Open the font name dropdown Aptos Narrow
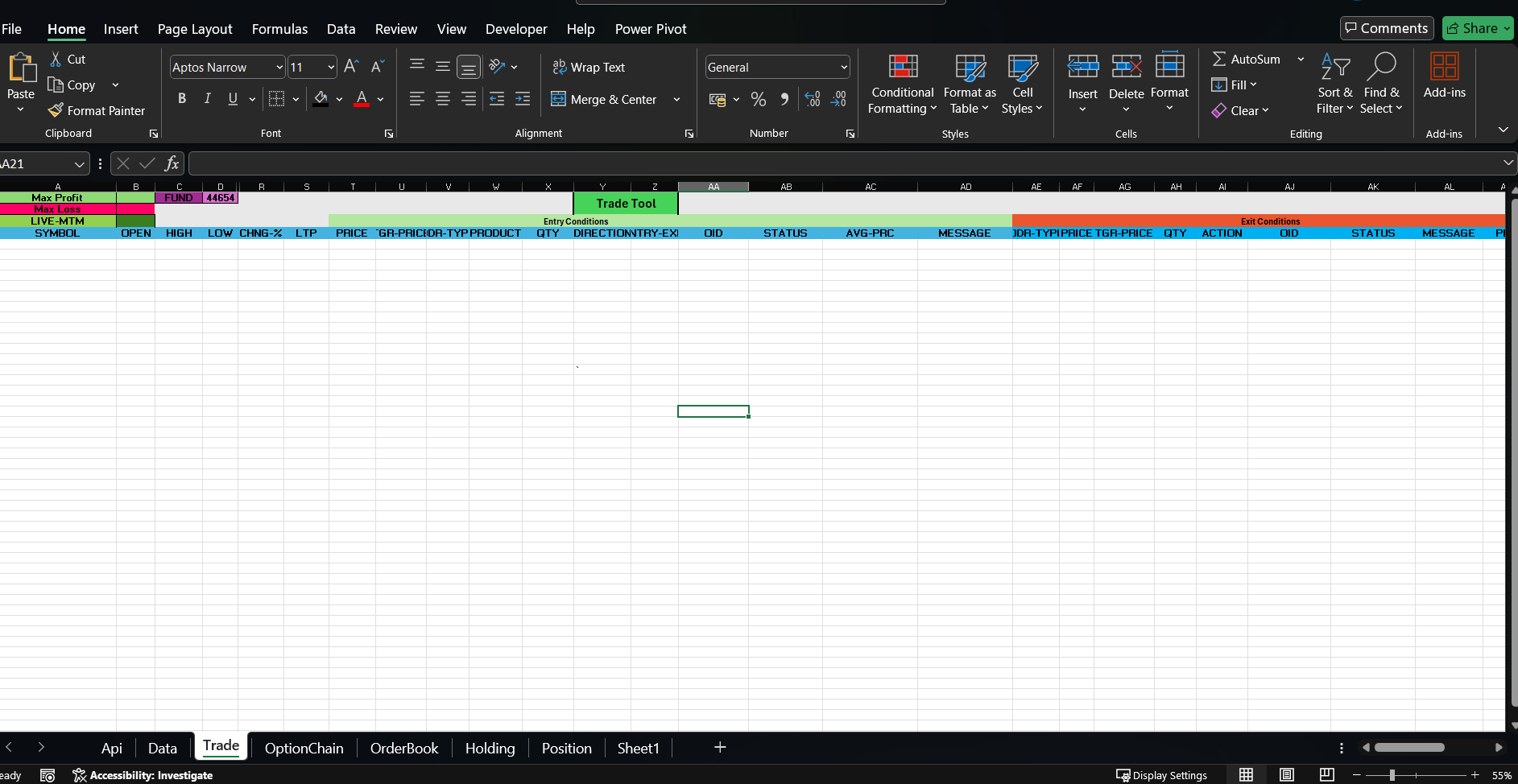This screenshot has height=784, width=1518. click(279, 67)
